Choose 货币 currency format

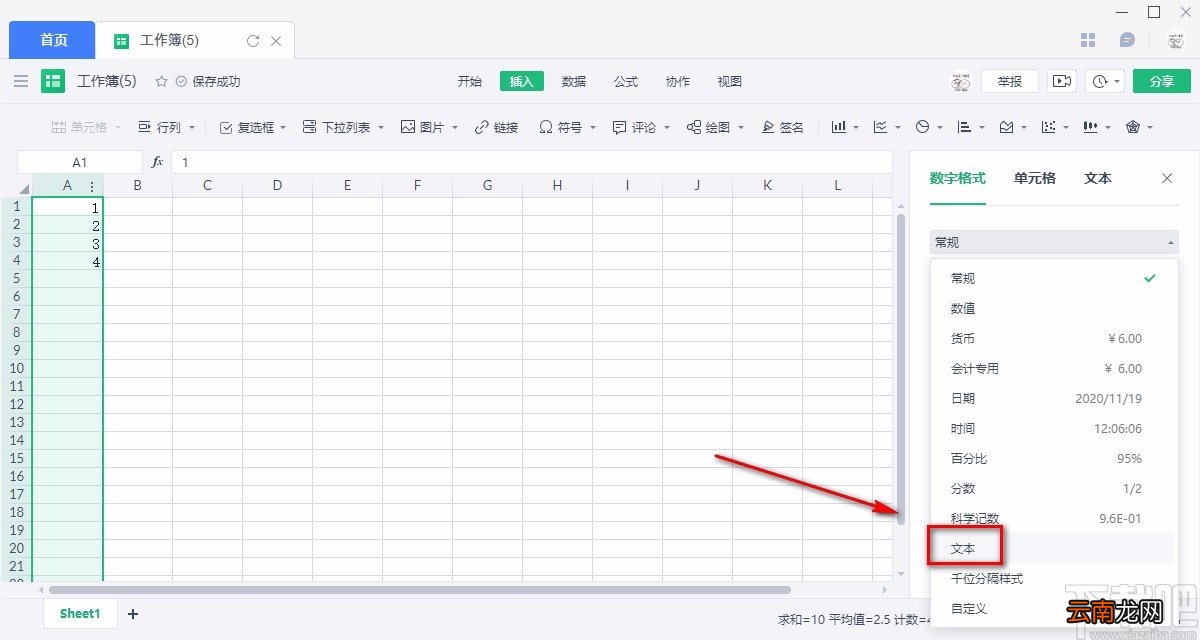tap(1053, 338)
